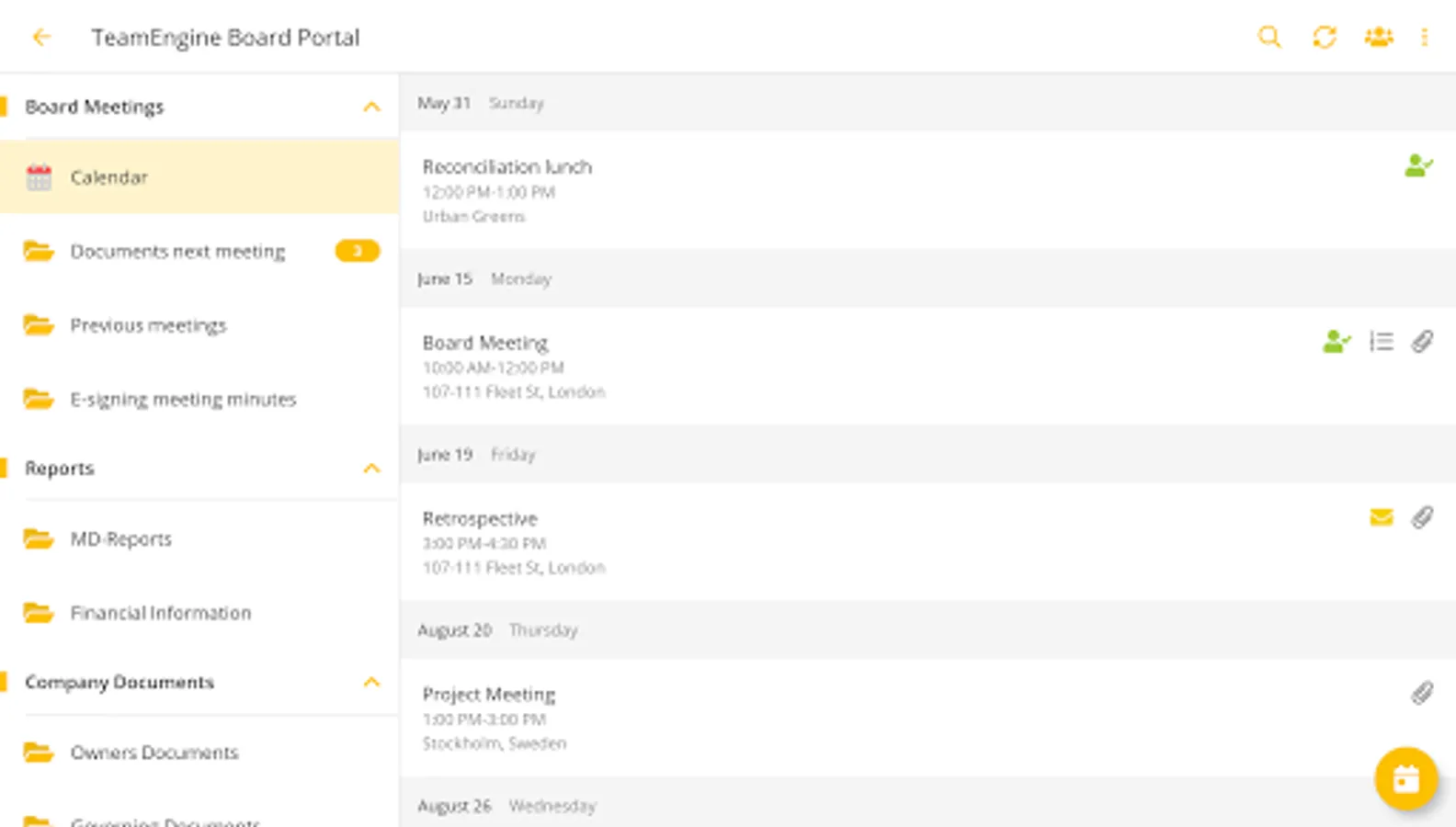
Task: Open Documents next meeting folder
Action: tap(177, 252)
